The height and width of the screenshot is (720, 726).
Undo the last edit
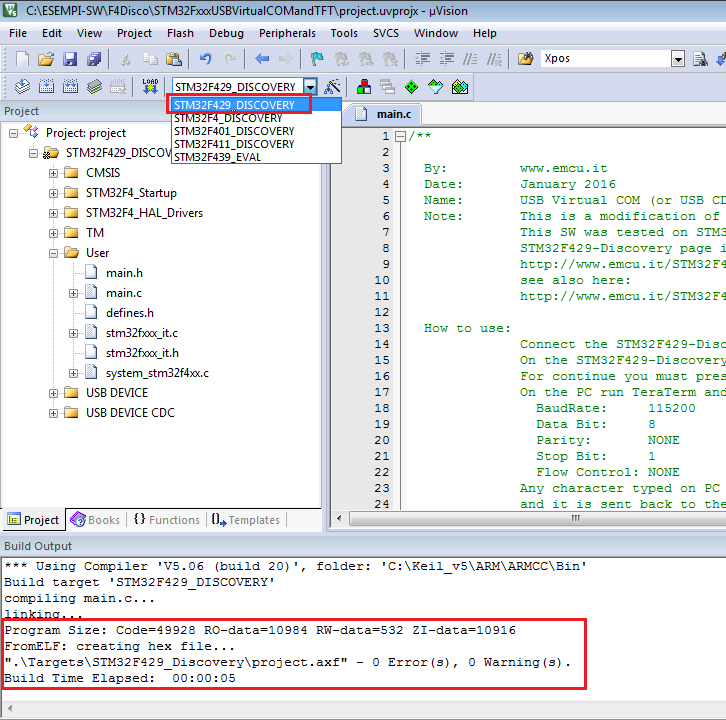[x=205, y=59]
